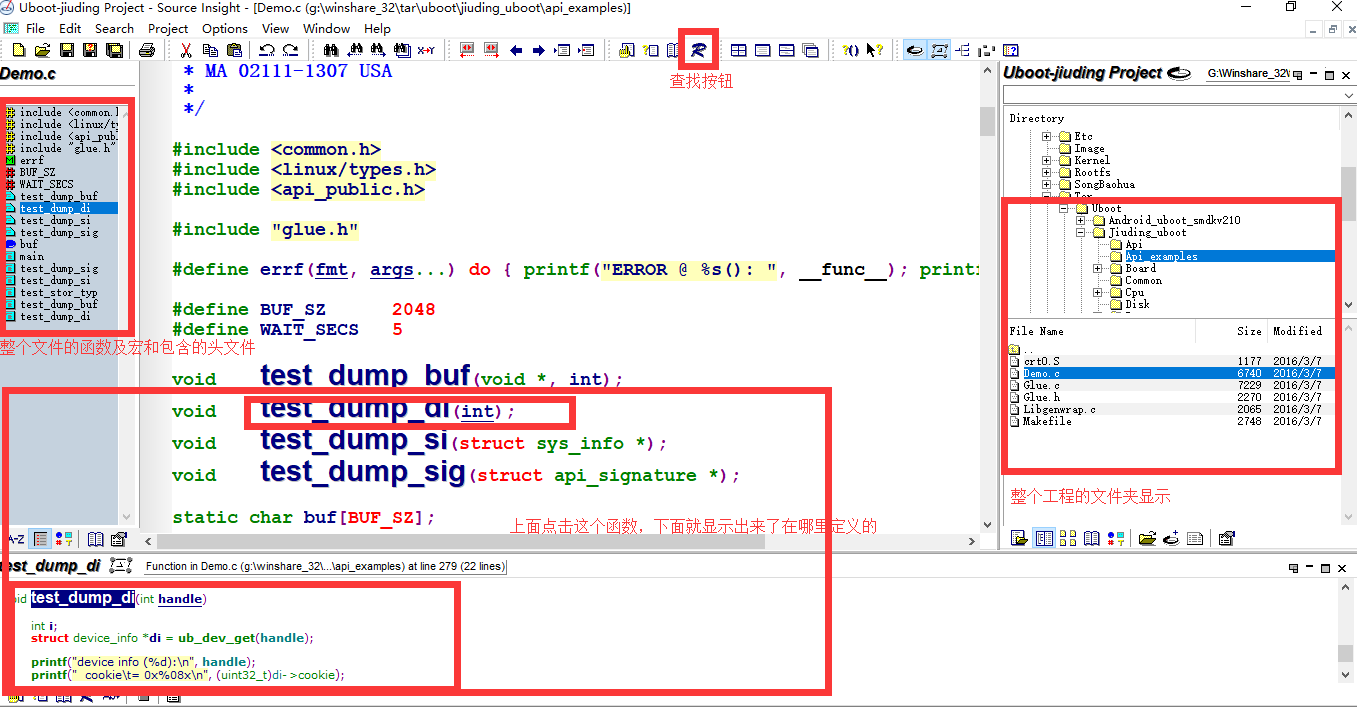1357x707 pixels.
Task: Expand the Etc folder in Directory tree
Action: coord(1046,137)
